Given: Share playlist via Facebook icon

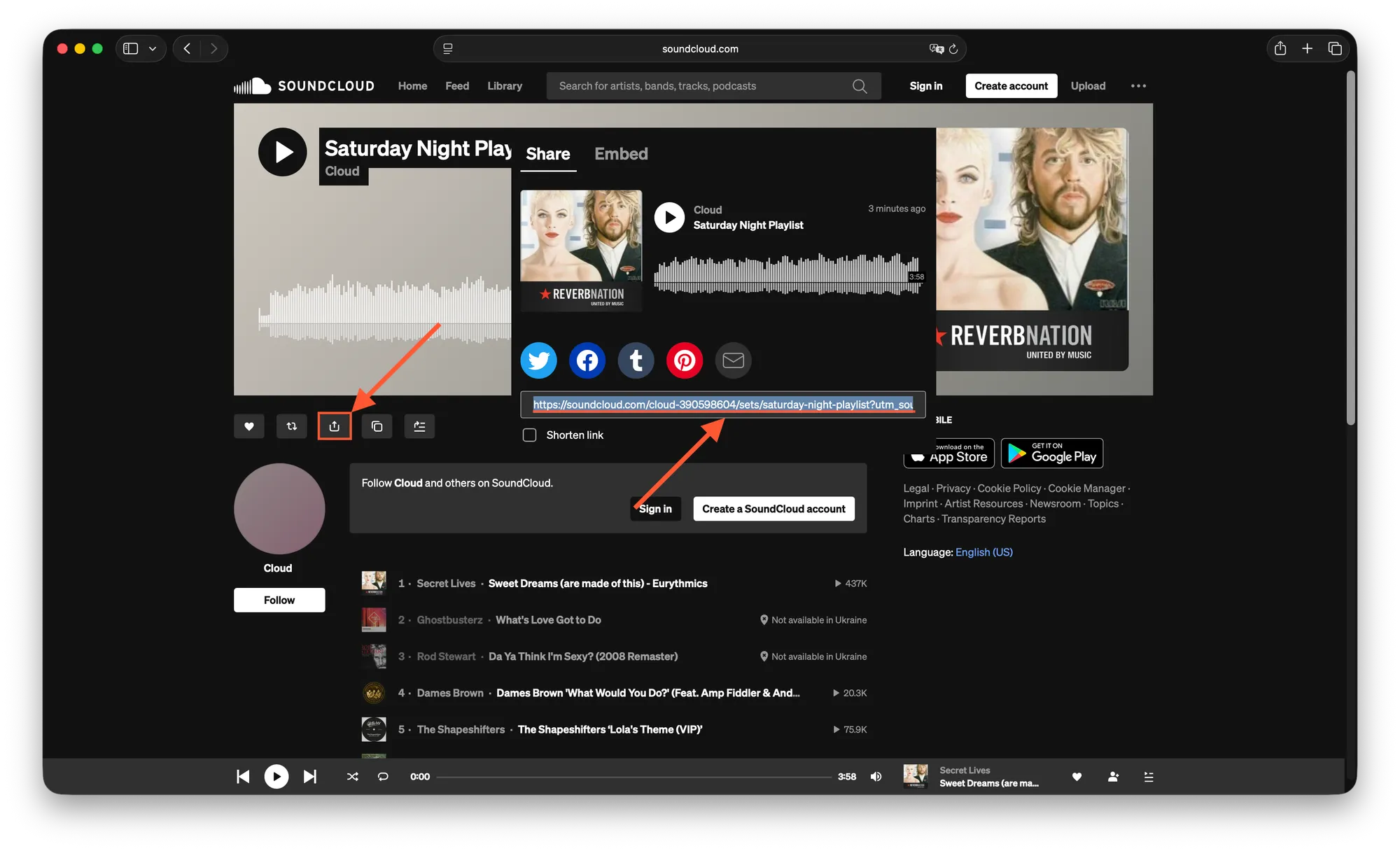Looking at the screenshot, I should [587, 360].
